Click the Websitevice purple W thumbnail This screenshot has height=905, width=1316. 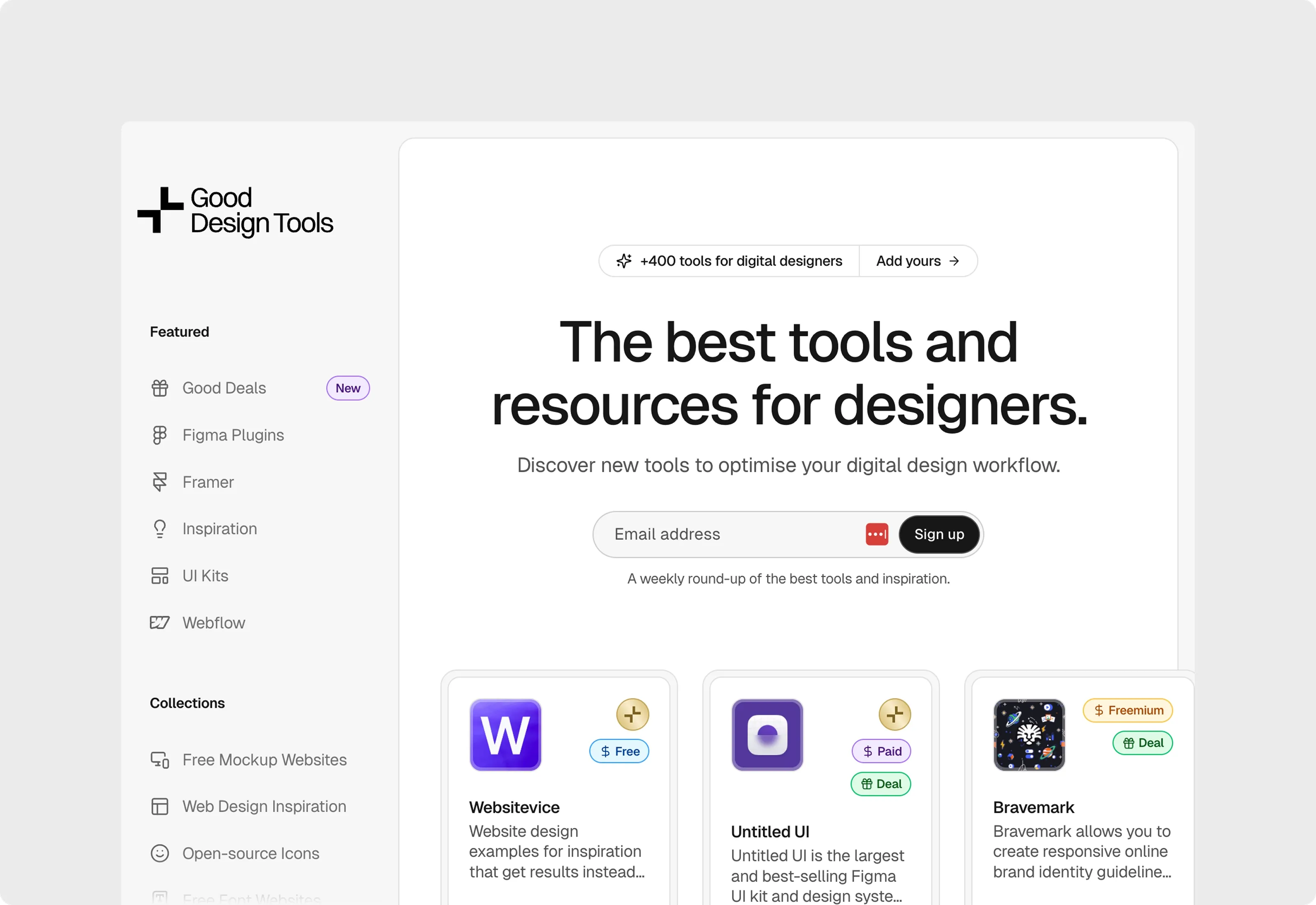click(x=505, y=734)
